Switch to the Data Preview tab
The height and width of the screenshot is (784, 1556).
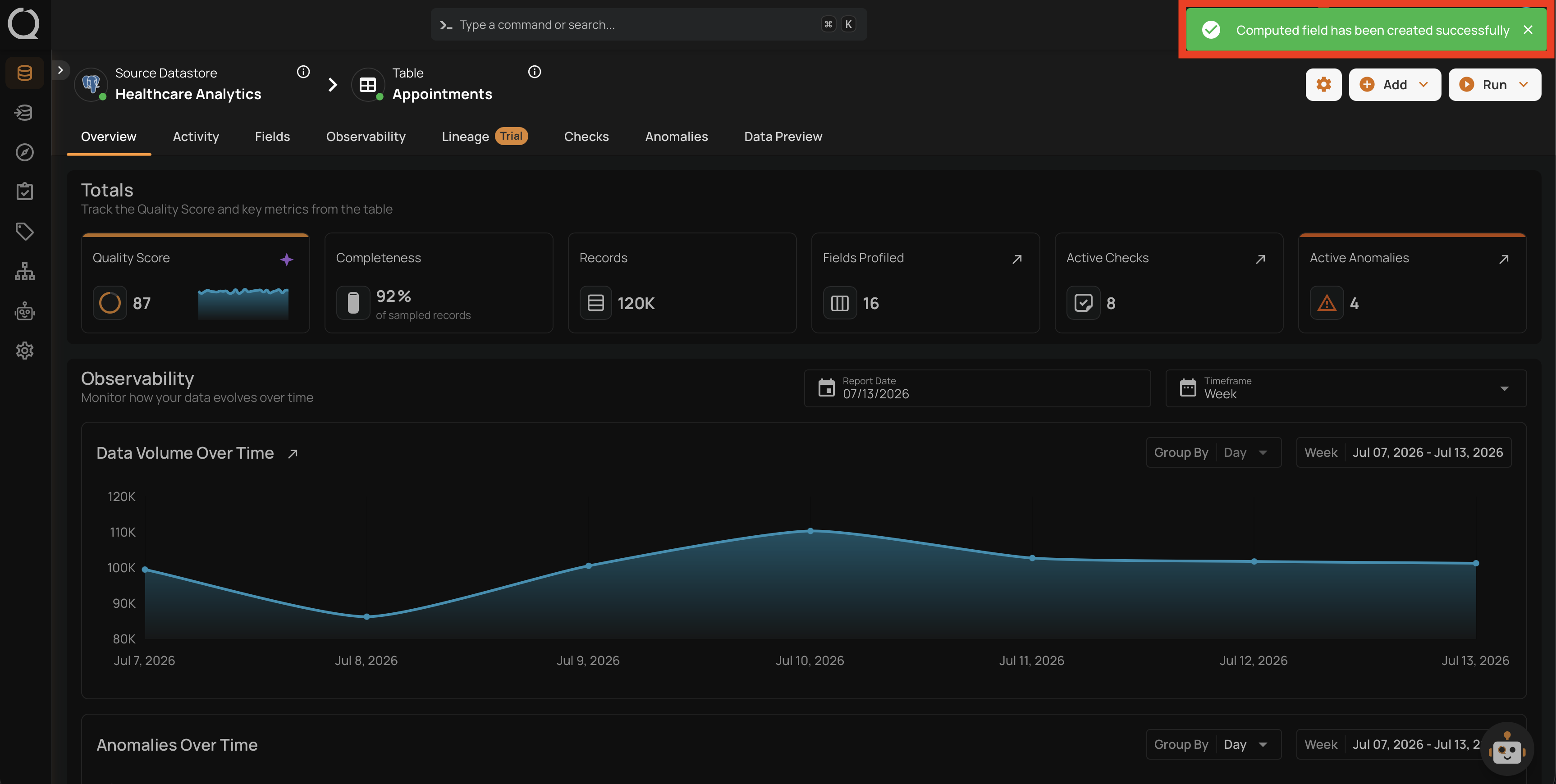pos(783,137)
